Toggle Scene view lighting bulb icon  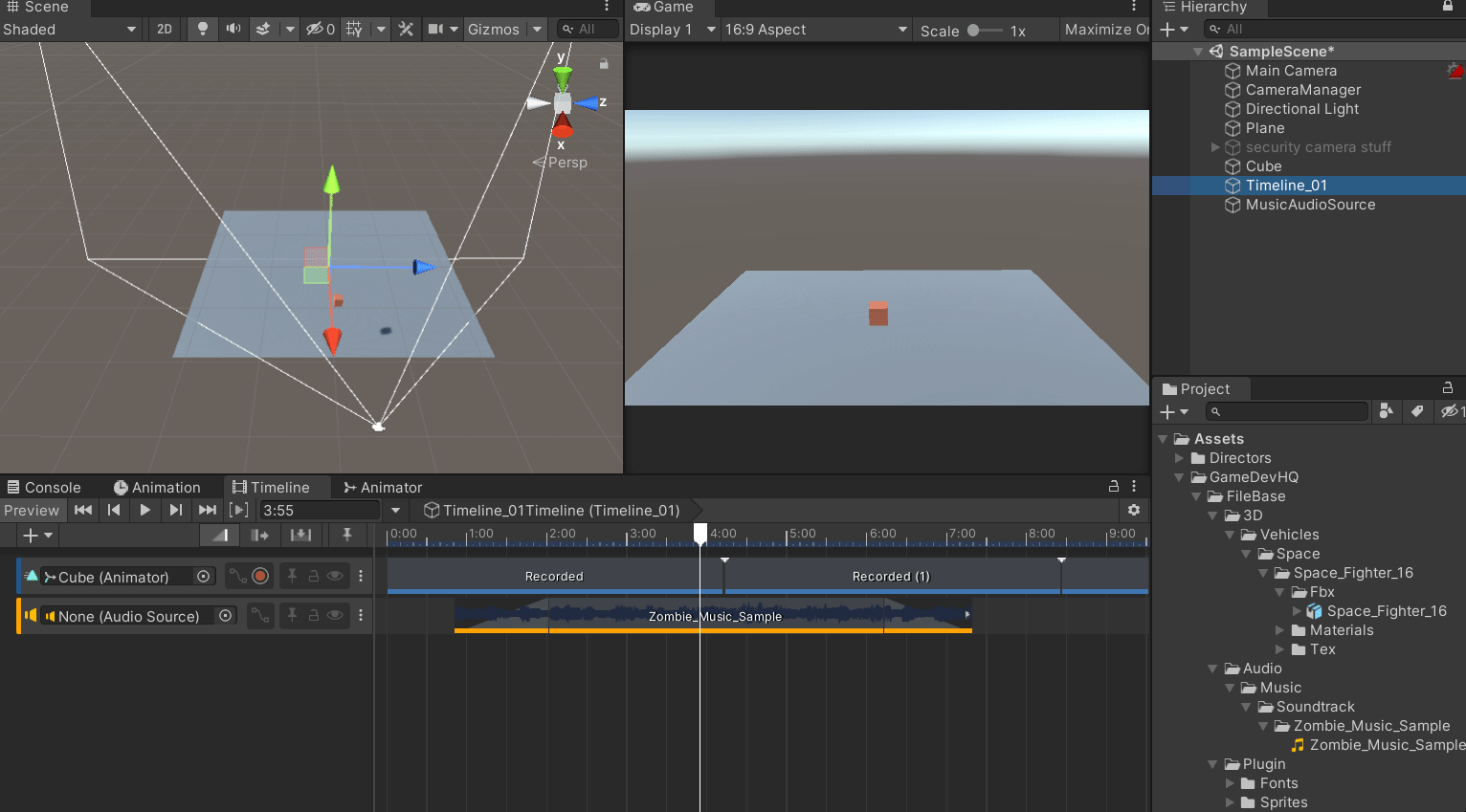point(202,29)
